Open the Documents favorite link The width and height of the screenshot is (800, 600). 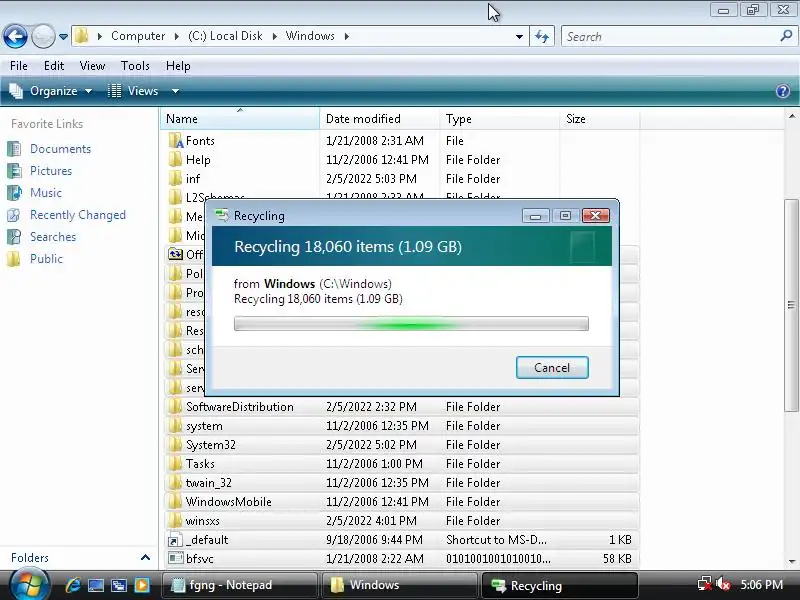(60, 149)
